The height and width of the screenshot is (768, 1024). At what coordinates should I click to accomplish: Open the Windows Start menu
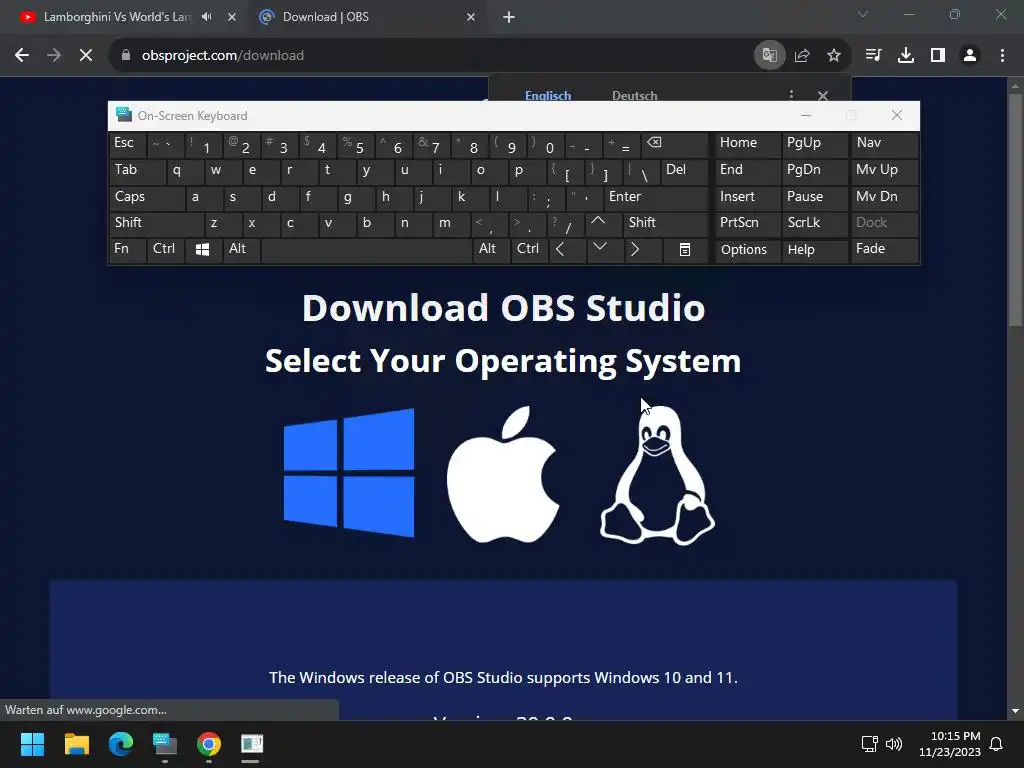[x=32, y=744]
